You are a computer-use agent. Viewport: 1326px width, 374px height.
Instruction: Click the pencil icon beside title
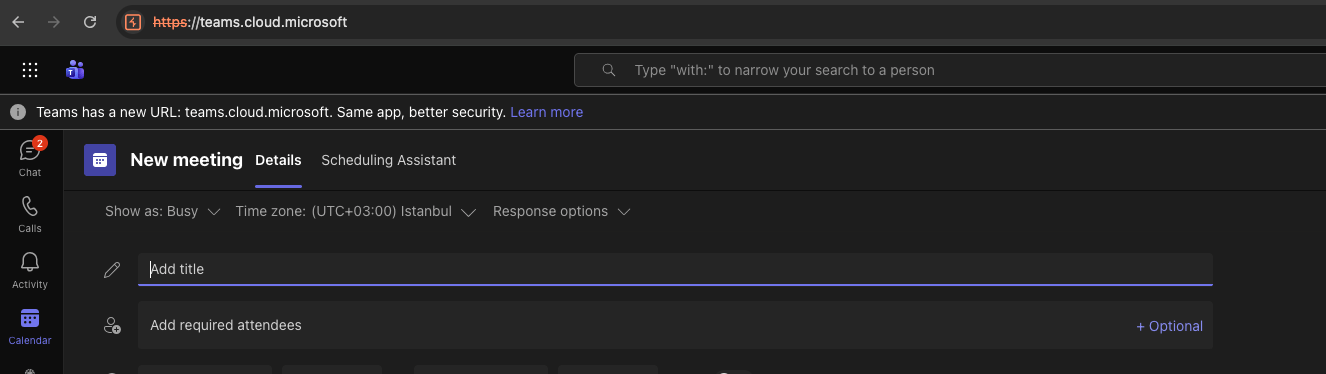(112, 269)
